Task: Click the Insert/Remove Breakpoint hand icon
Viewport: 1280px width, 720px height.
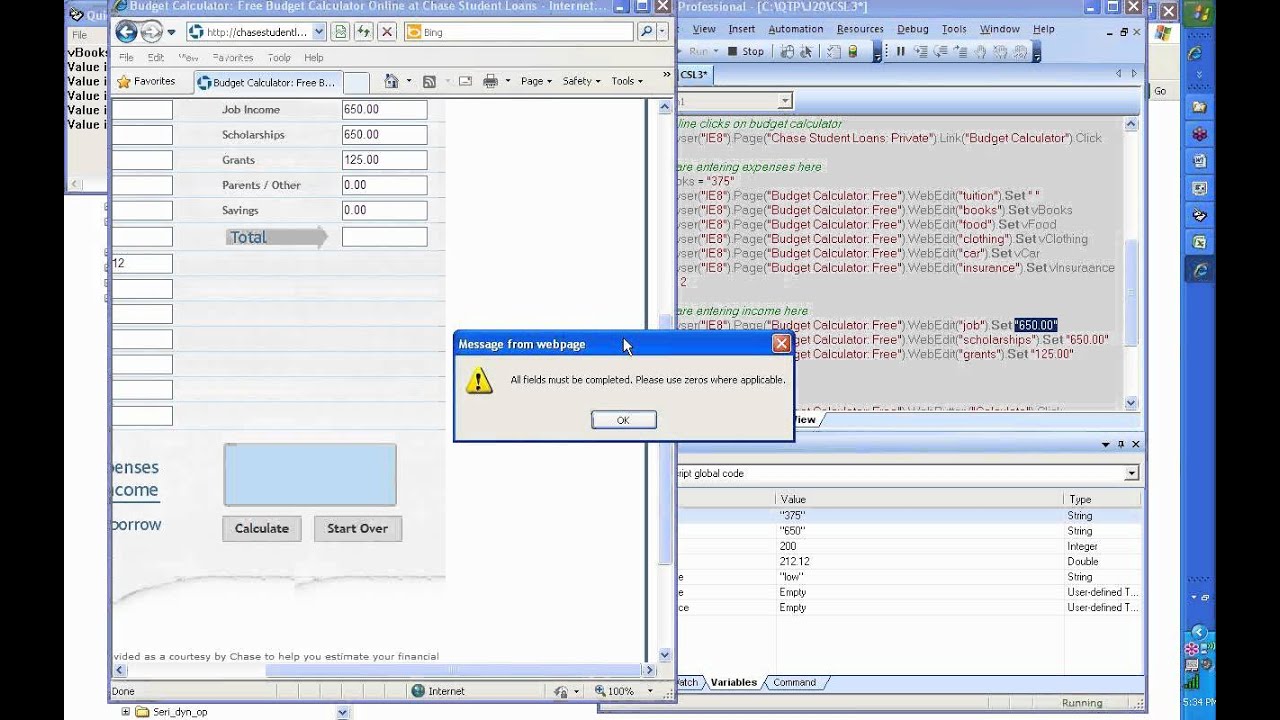Action: (980, 51)
